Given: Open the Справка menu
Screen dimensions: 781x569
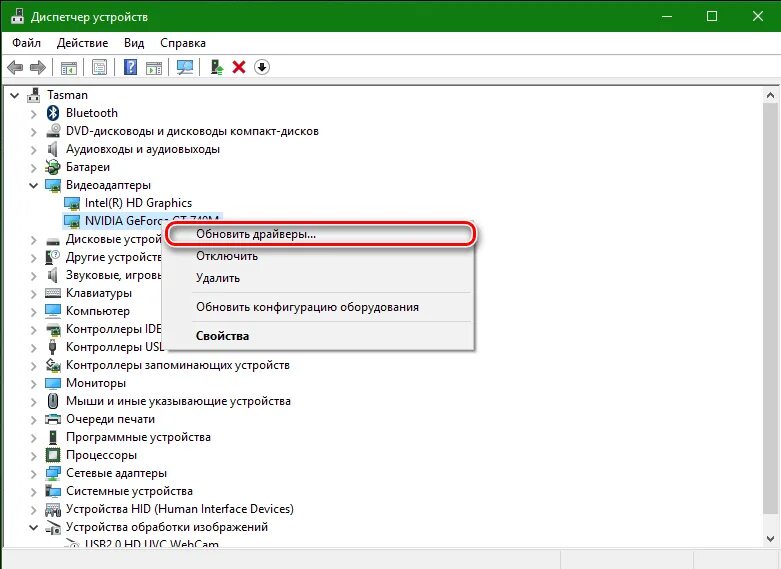Looking at the screenshot, I should point(183,43).
